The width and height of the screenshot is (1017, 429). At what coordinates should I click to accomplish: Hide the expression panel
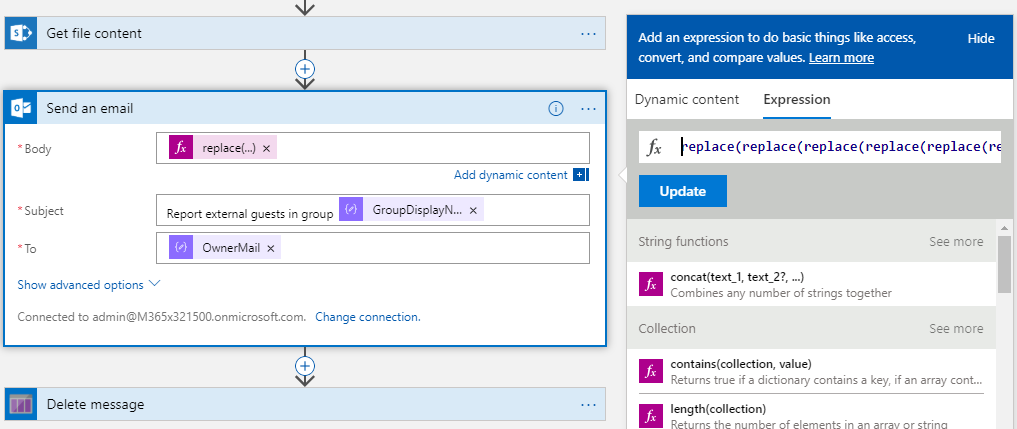click(981, 38)
